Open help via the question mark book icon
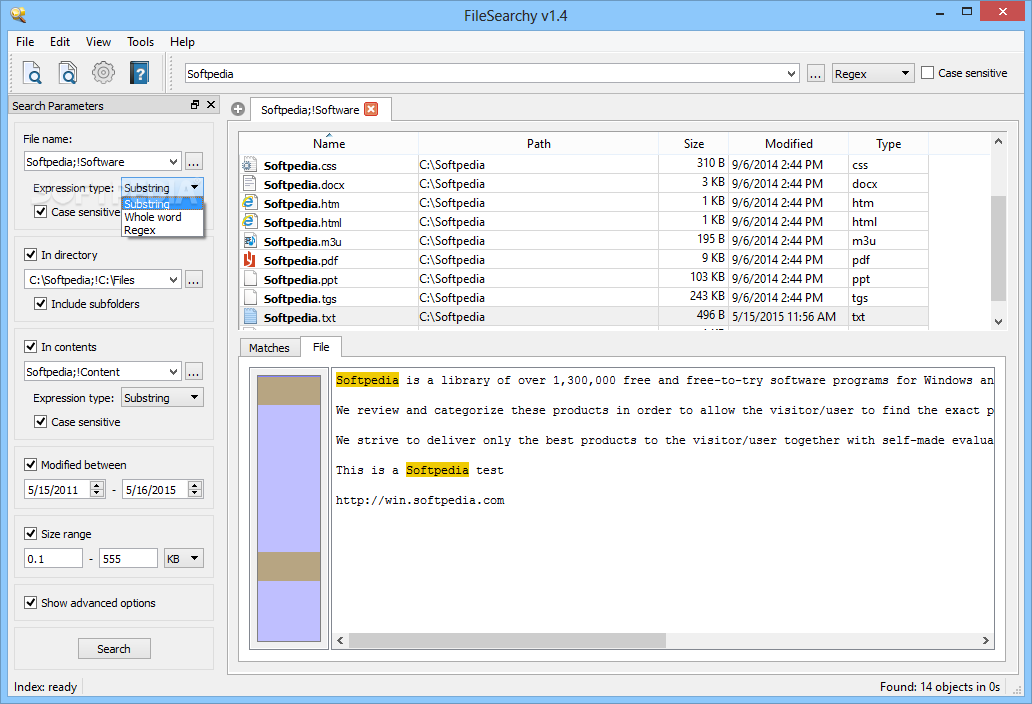 139,72
